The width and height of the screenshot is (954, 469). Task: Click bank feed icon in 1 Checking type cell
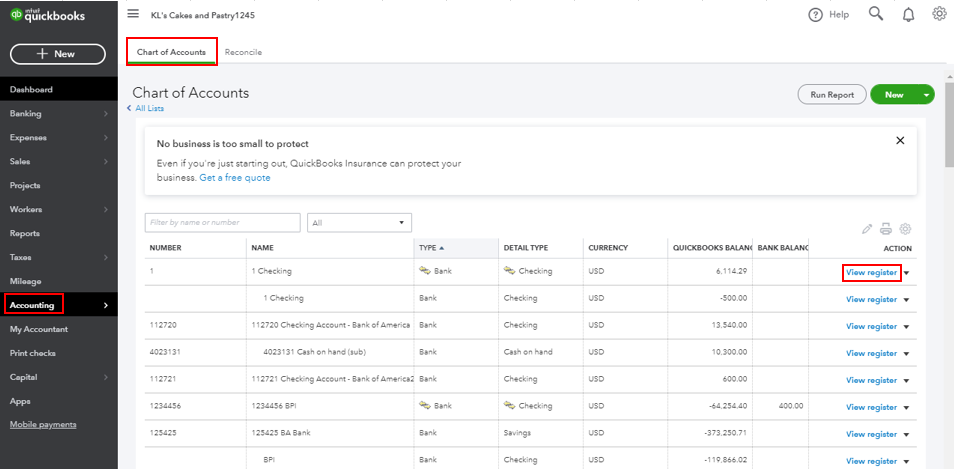click(x=425, y=271)
